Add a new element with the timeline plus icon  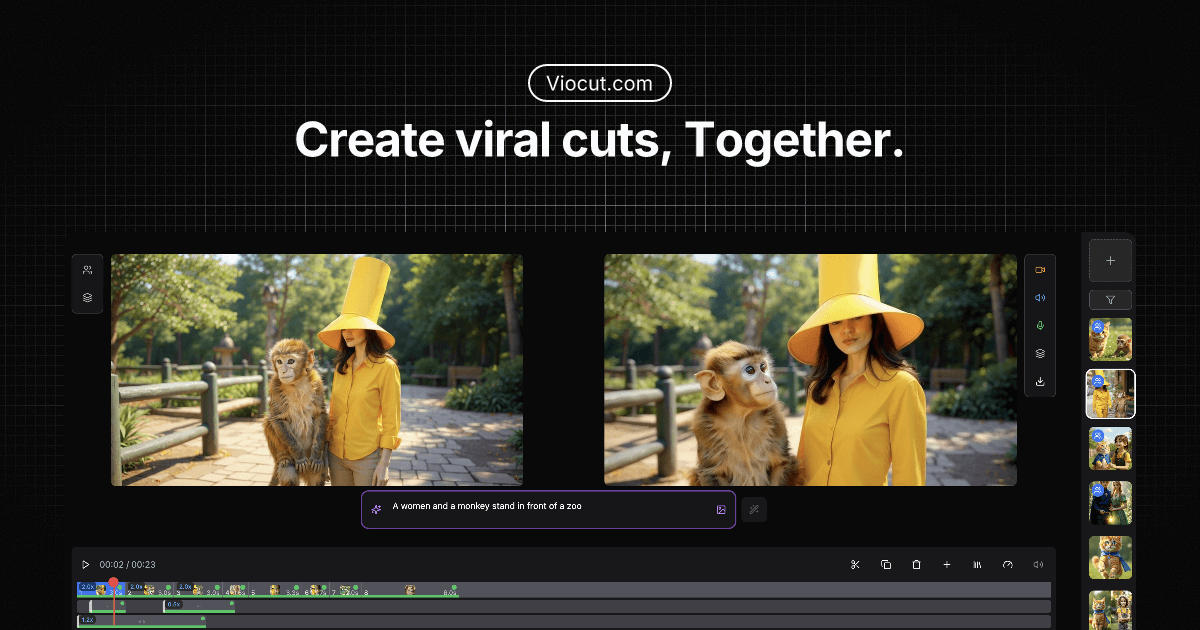click(947, 564)
